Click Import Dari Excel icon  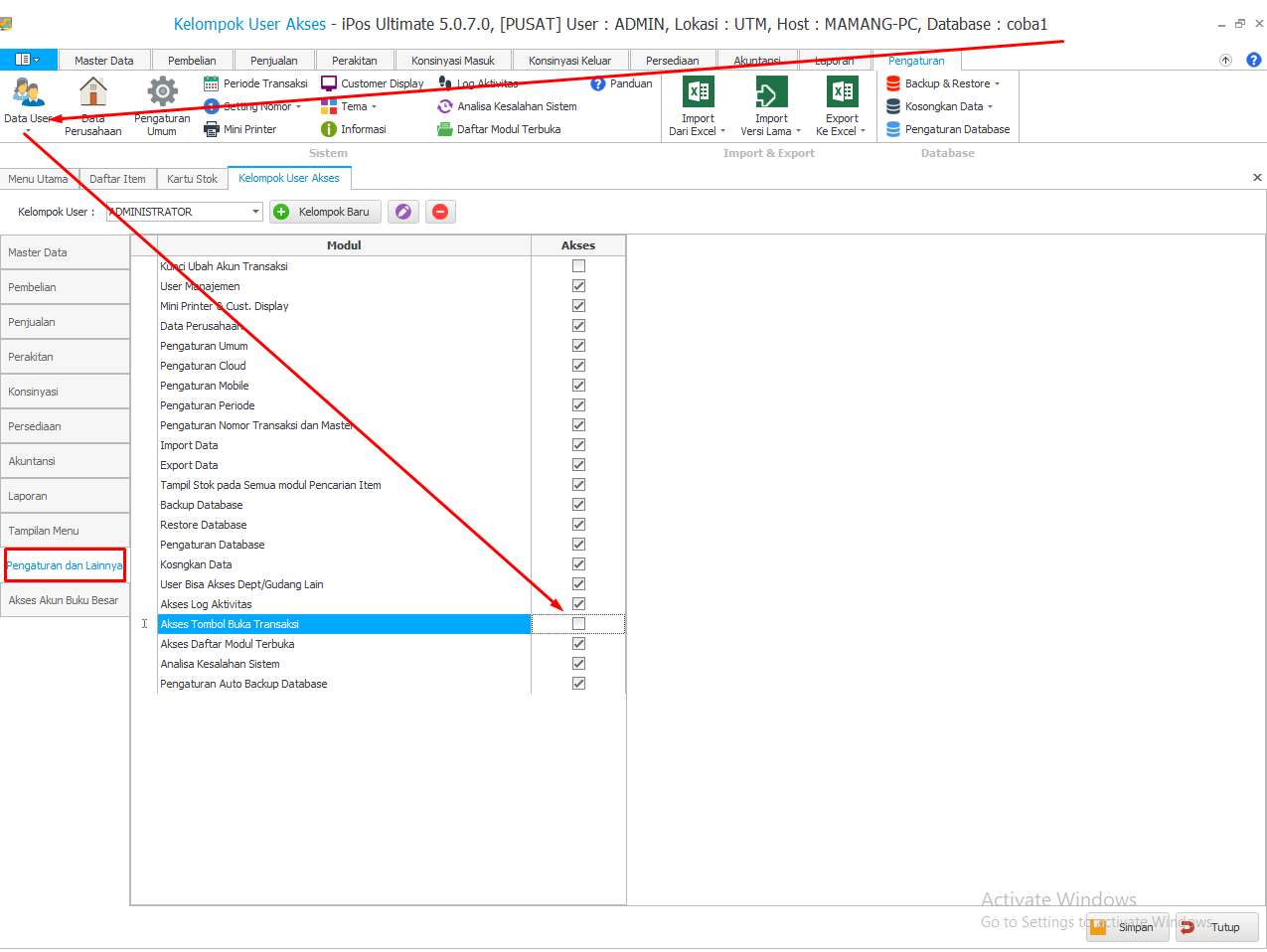coord(698,92)
